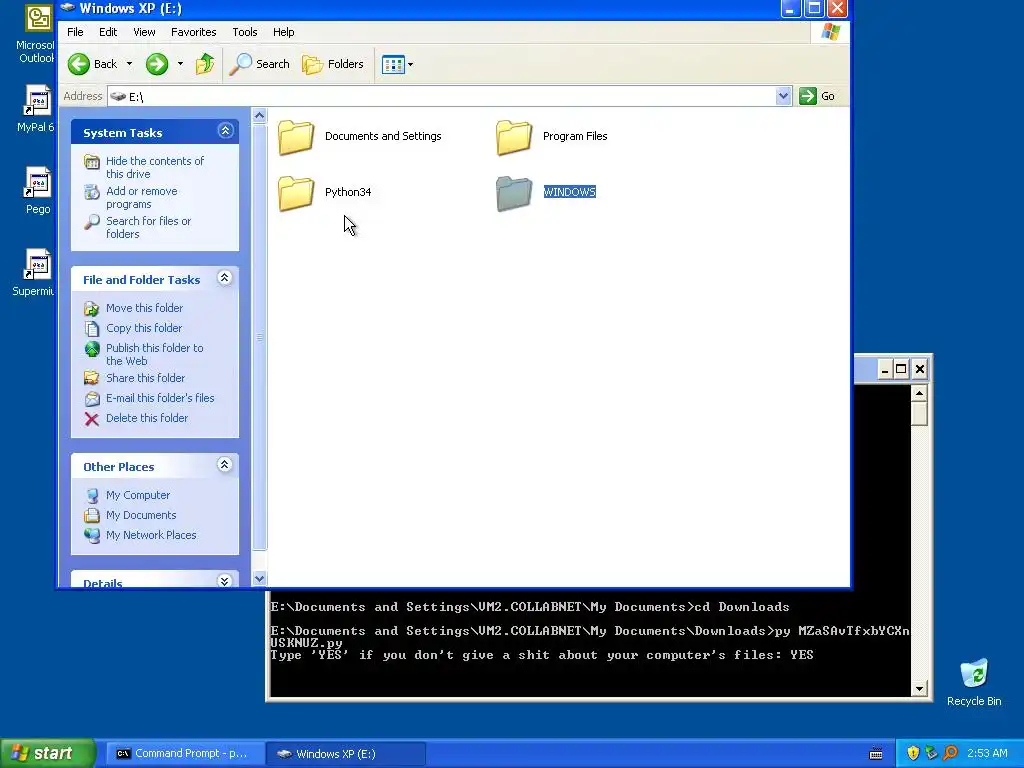The height and width of the screenshot is (768, 1024).
Task: Open the Recycle Bin icon
Action: [974, 682]
